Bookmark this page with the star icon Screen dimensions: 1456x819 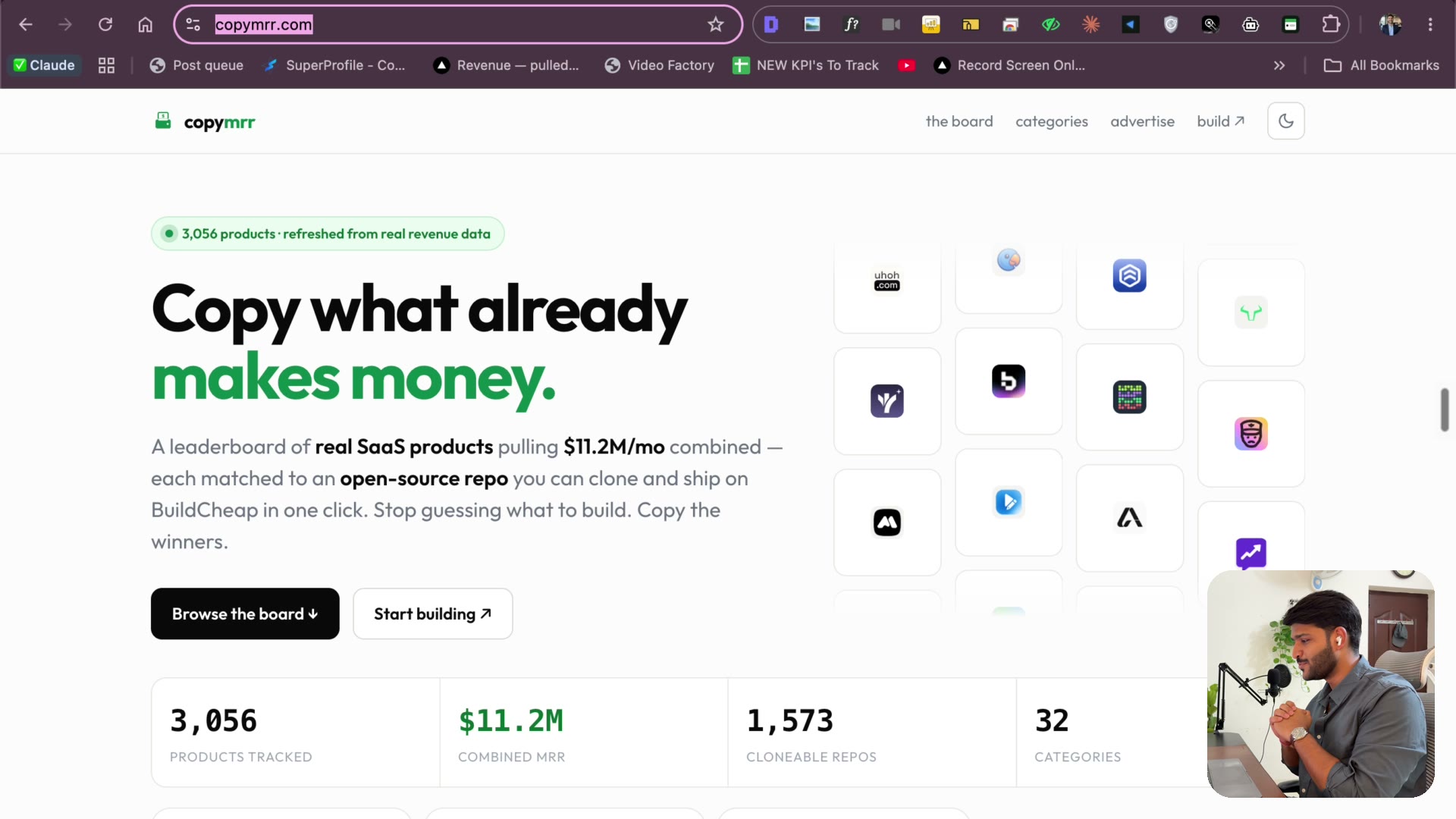[716, 24]
